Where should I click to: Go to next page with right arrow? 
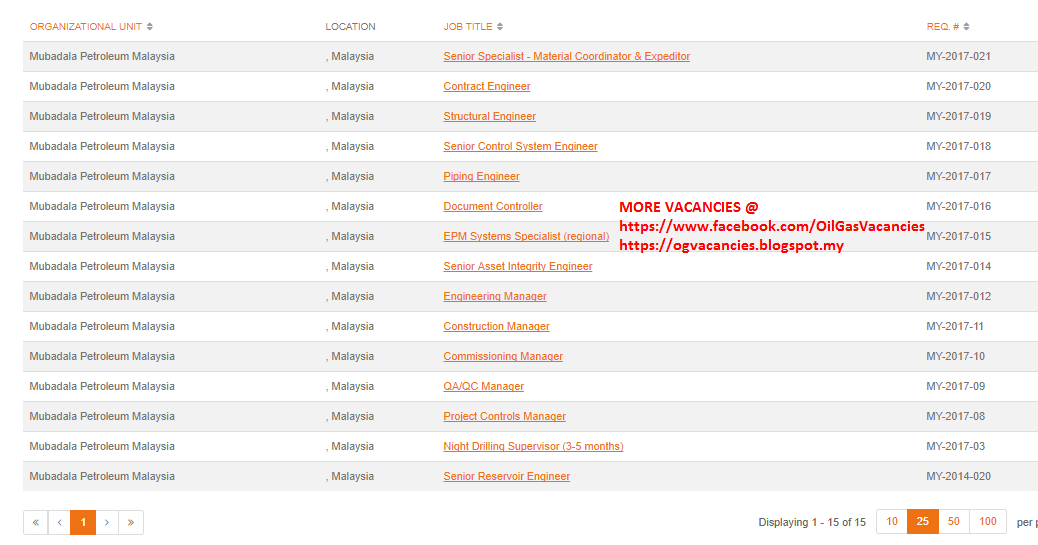[107, 522]
